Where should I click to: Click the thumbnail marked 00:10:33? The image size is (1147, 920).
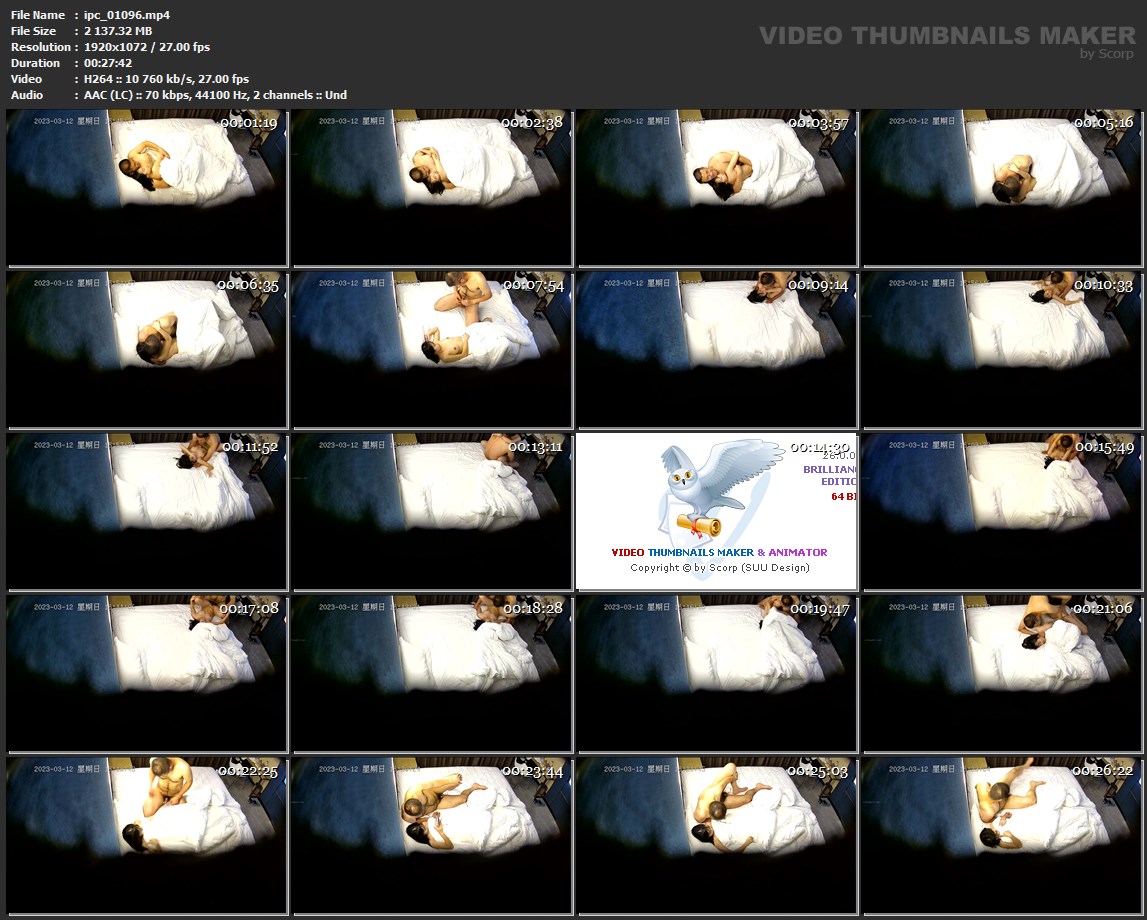1003,349
